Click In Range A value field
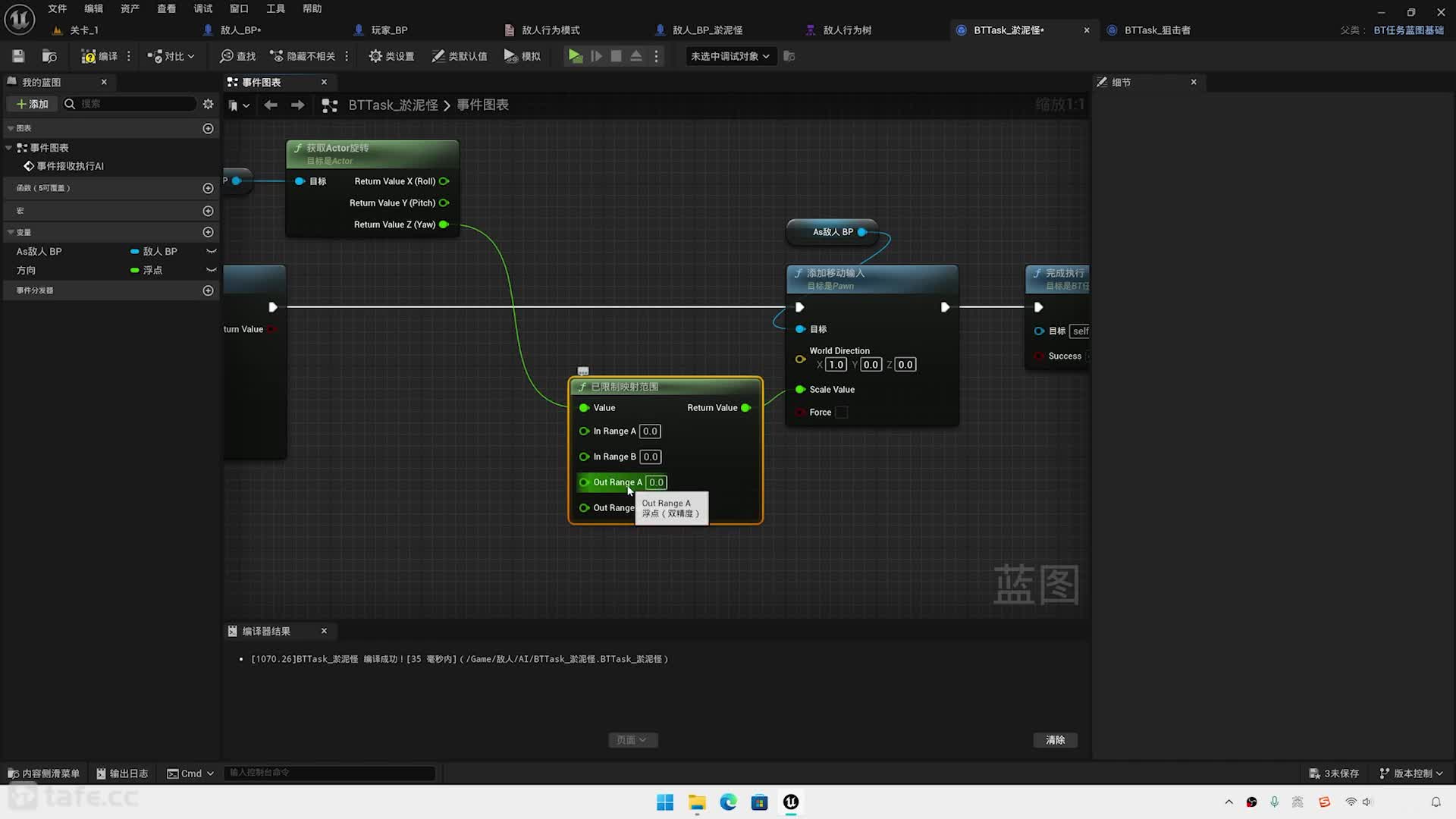This screenshot has height=819, width=1456. point(650,431)
